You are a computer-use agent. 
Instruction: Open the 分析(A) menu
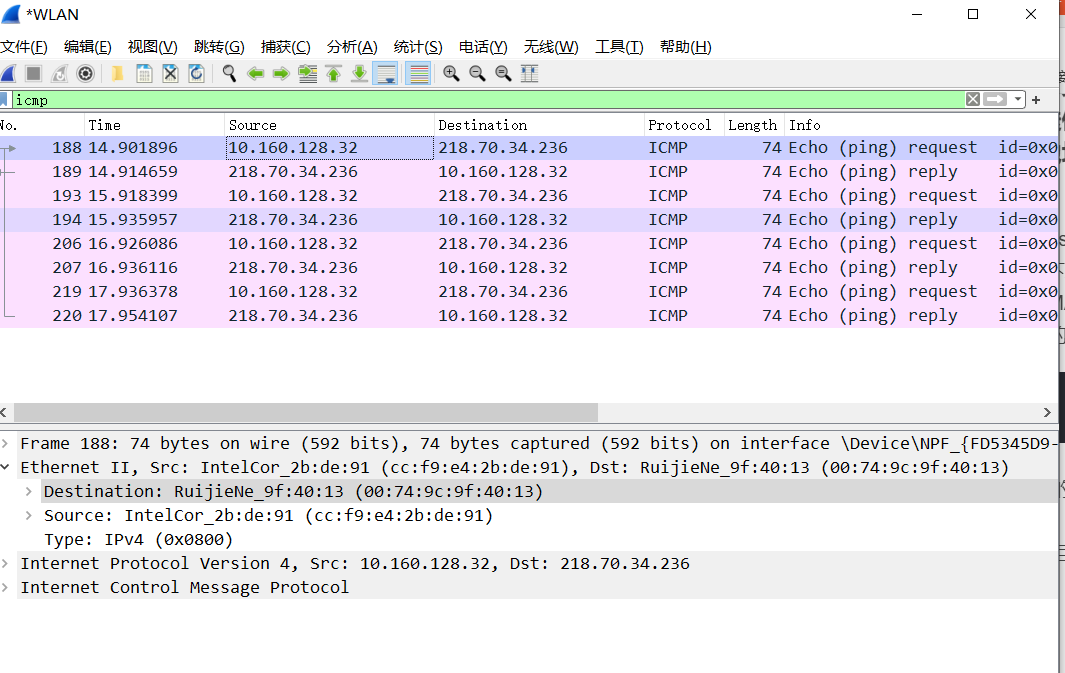pyautogui.click(x=352, y=47)
